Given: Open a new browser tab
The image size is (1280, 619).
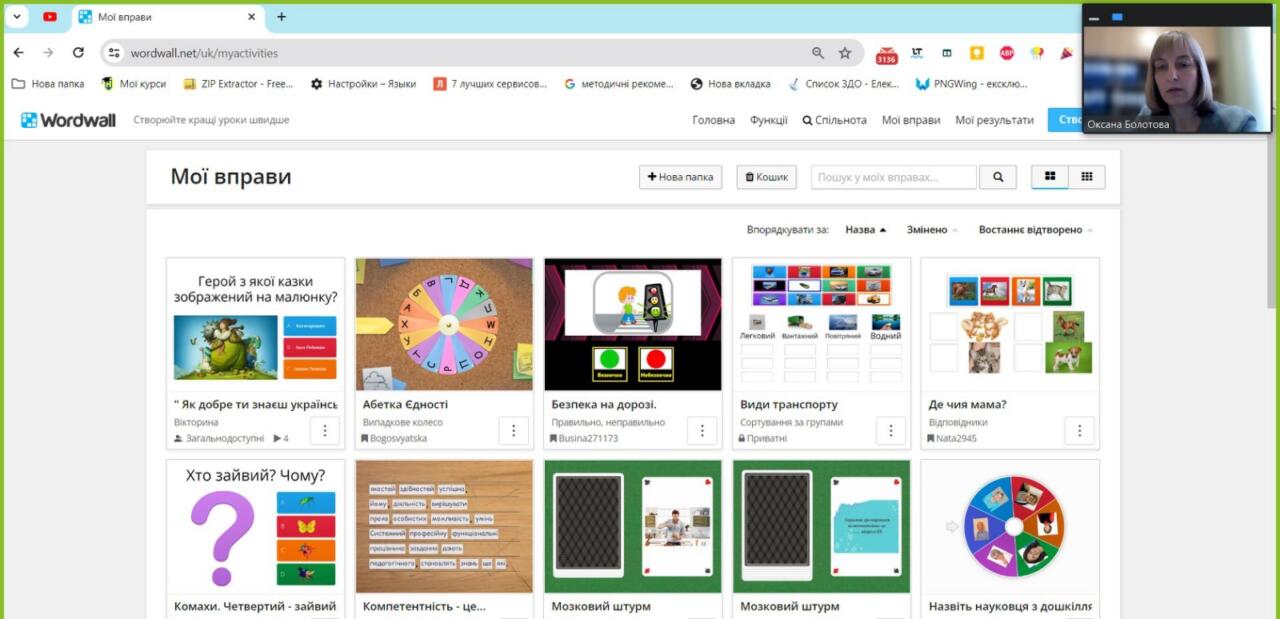Looking at the screenshot, I should point(281,17).
